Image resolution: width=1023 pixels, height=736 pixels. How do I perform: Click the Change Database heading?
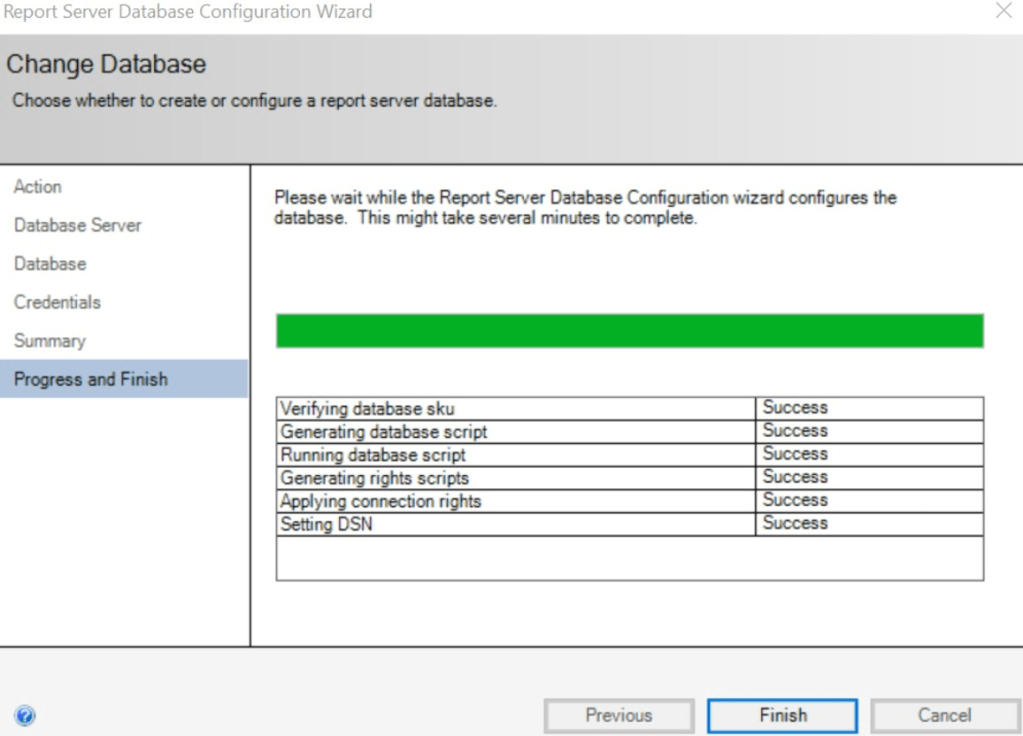click(x=106, y=65)
